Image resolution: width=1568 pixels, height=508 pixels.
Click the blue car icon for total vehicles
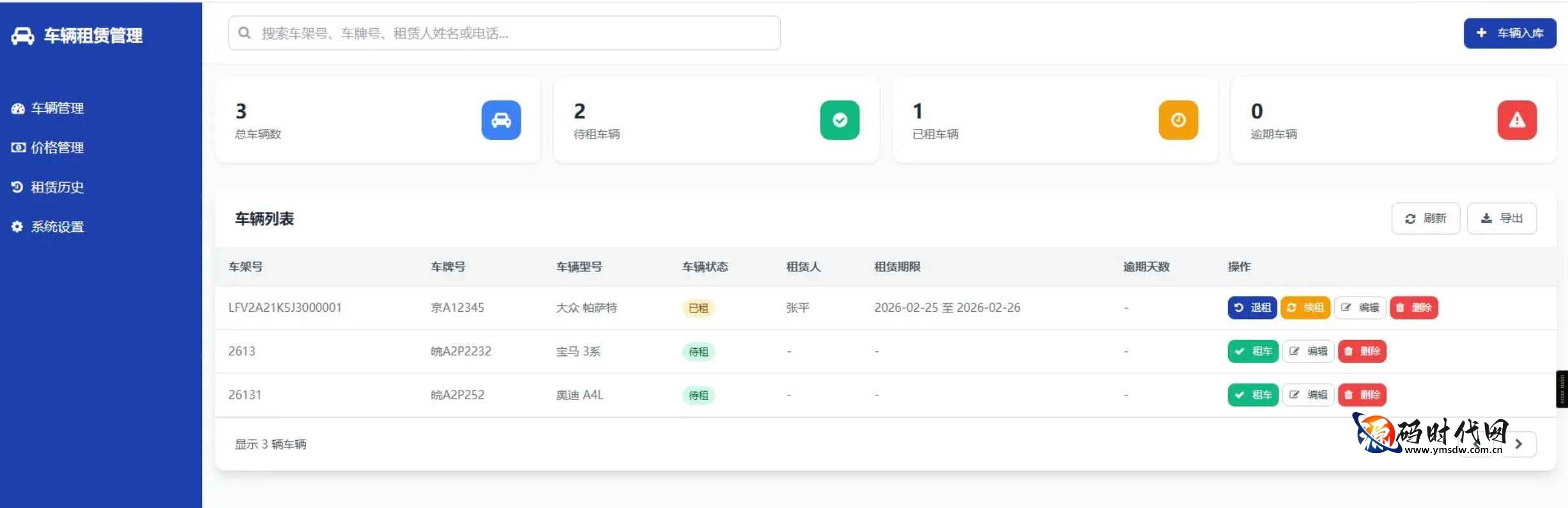pos(501,120)
